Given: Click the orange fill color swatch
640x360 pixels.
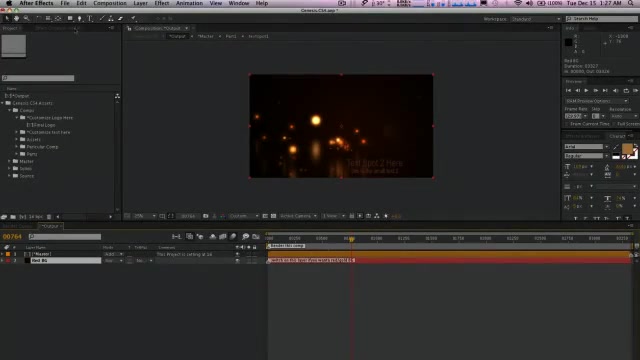Looking at the screenshot, I should pos(627,149).
